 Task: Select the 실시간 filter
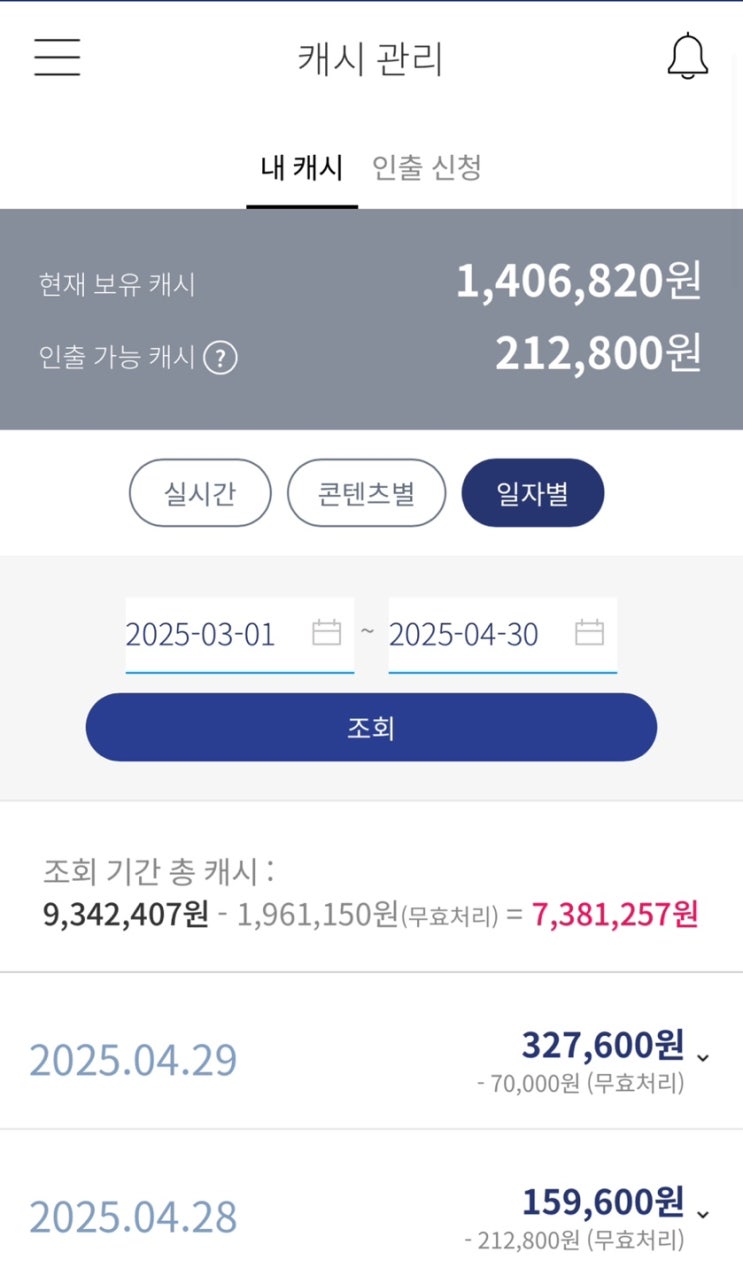pyautogui.click(x=200, y=493)
